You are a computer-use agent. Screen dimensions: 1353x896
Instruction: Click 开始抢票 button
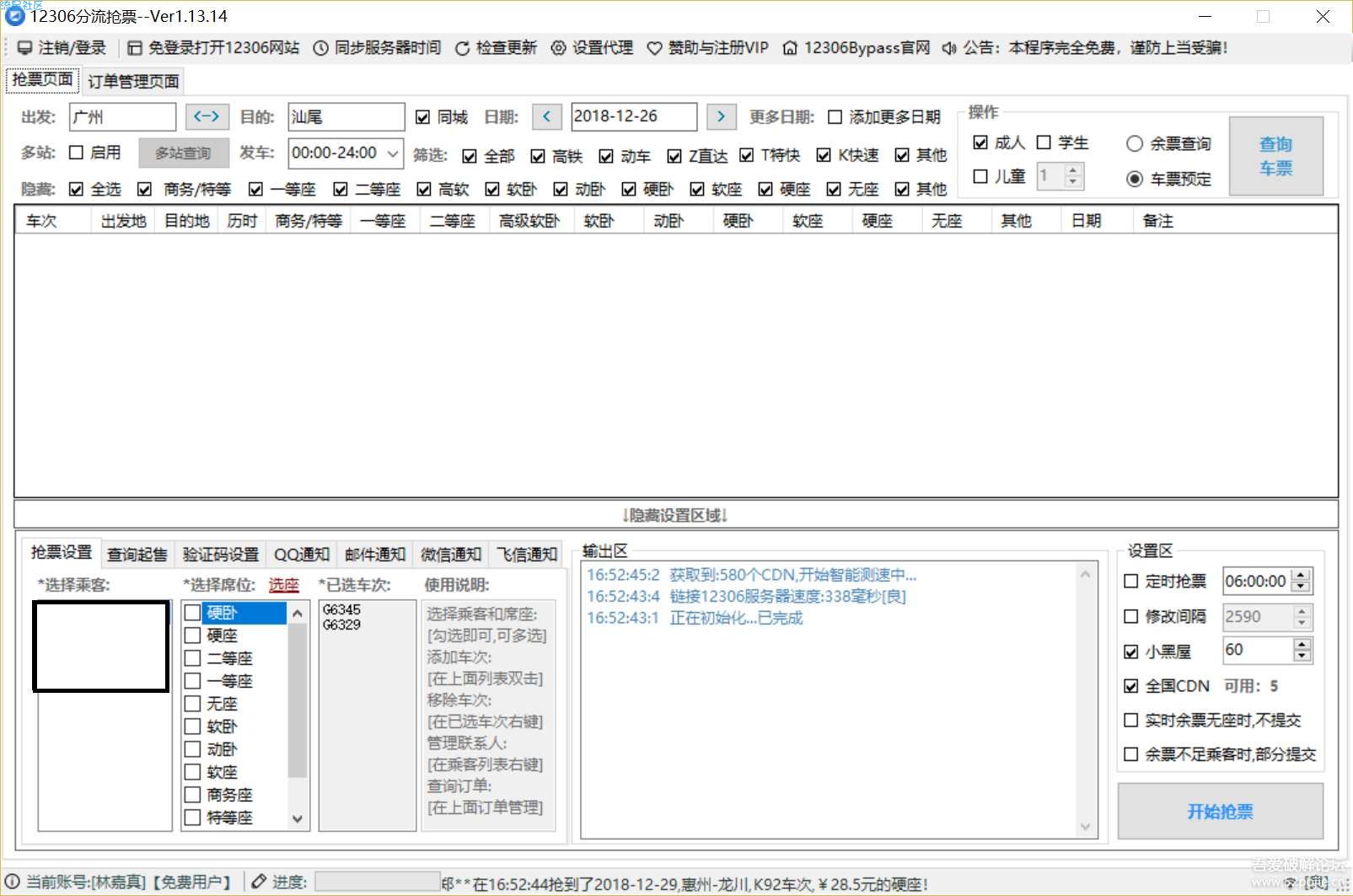(1220, 811)
